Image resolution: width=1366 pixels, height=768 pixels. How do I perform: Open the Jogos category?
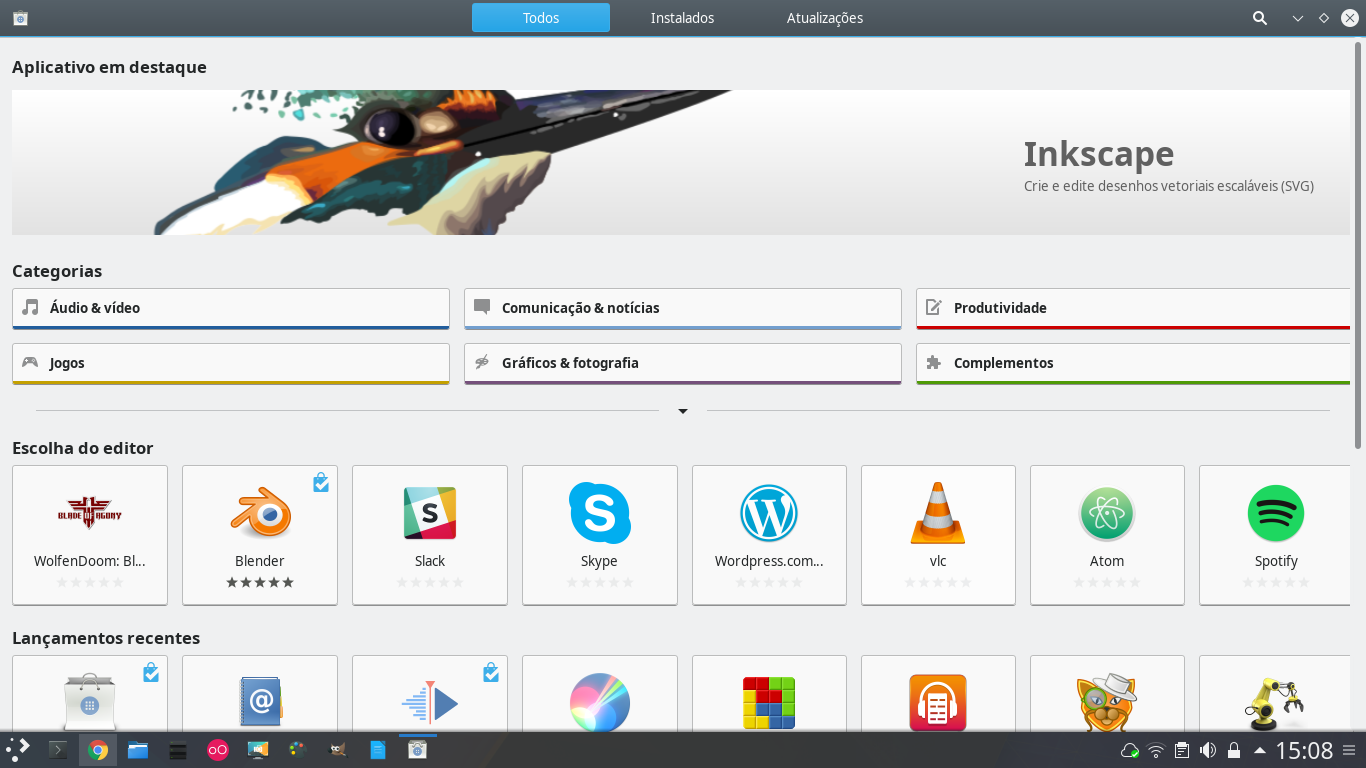(x=231, y=363)
